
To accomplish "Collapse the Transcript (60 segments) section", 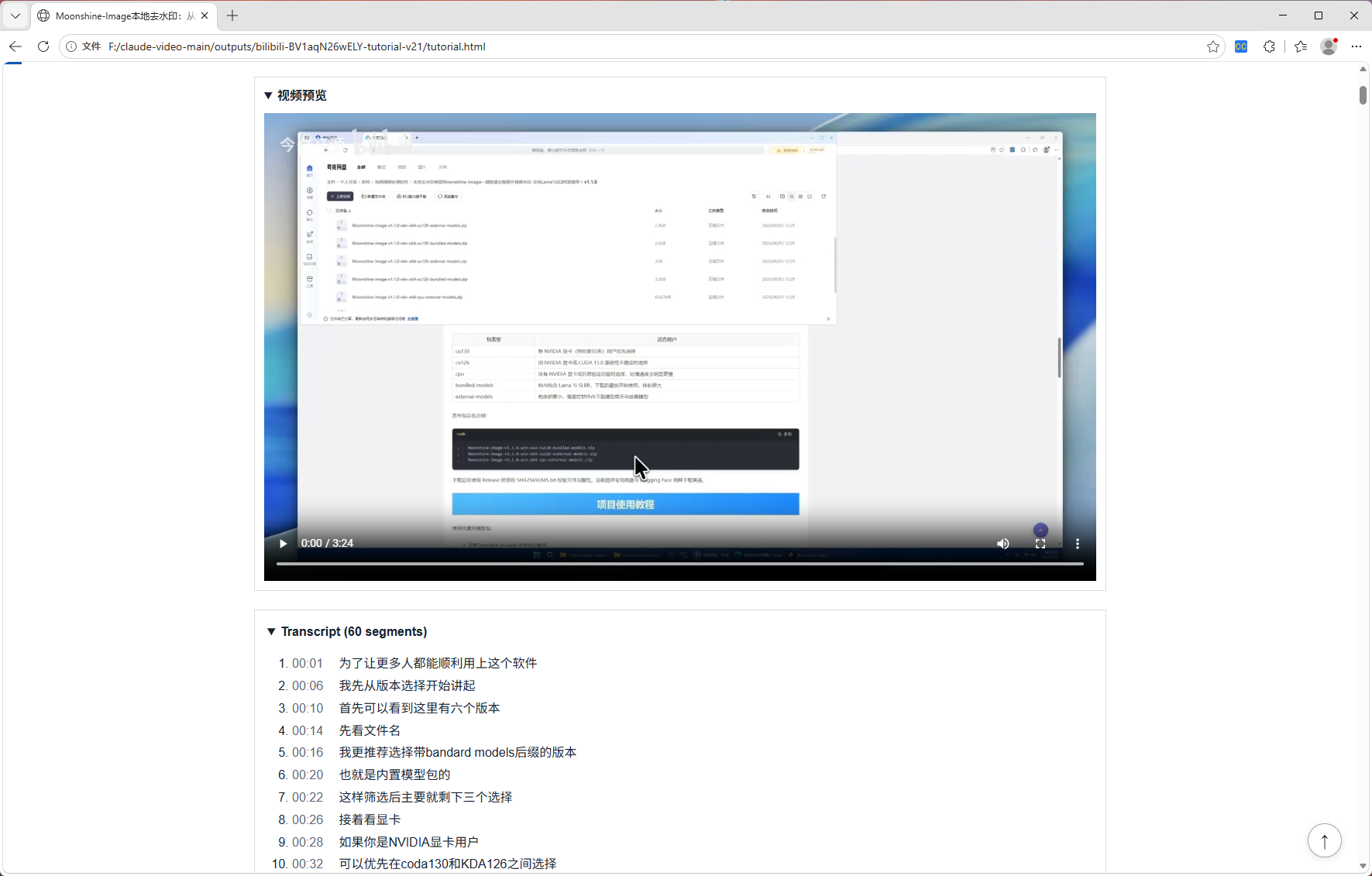I will pyautogui.click(x=346, y=631).
